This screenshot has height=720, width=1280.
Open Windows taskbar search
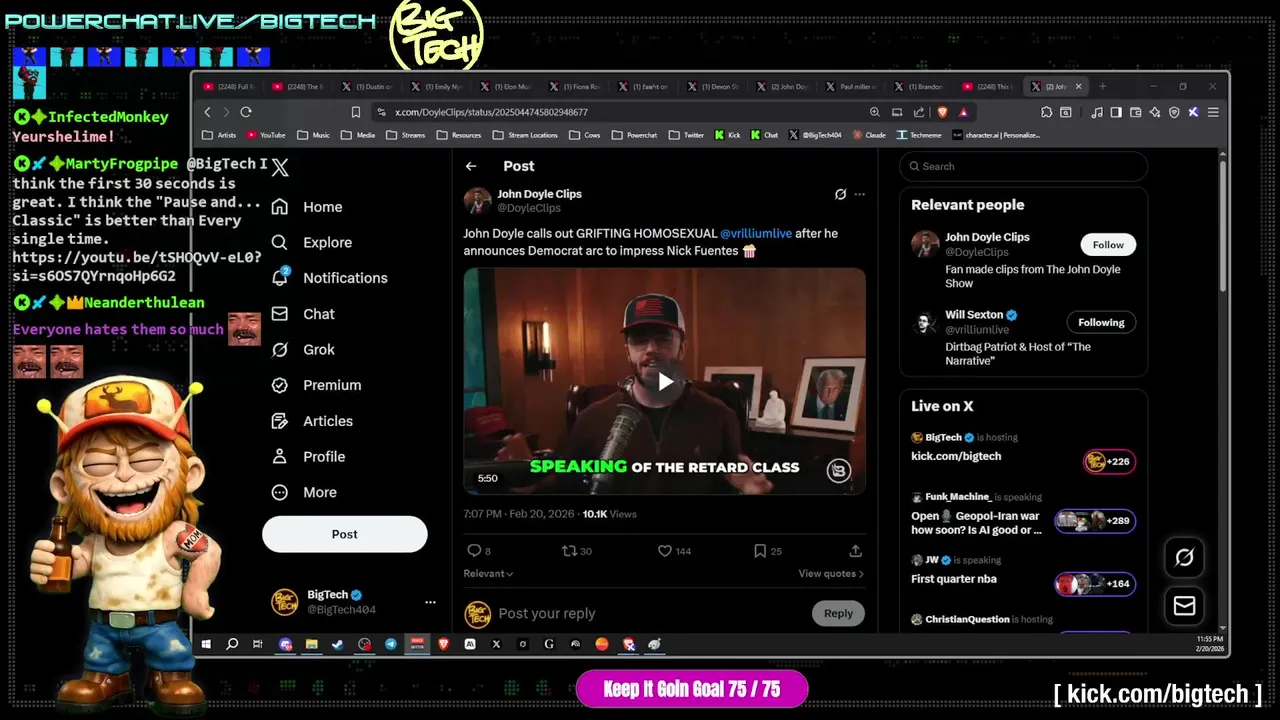232,645
